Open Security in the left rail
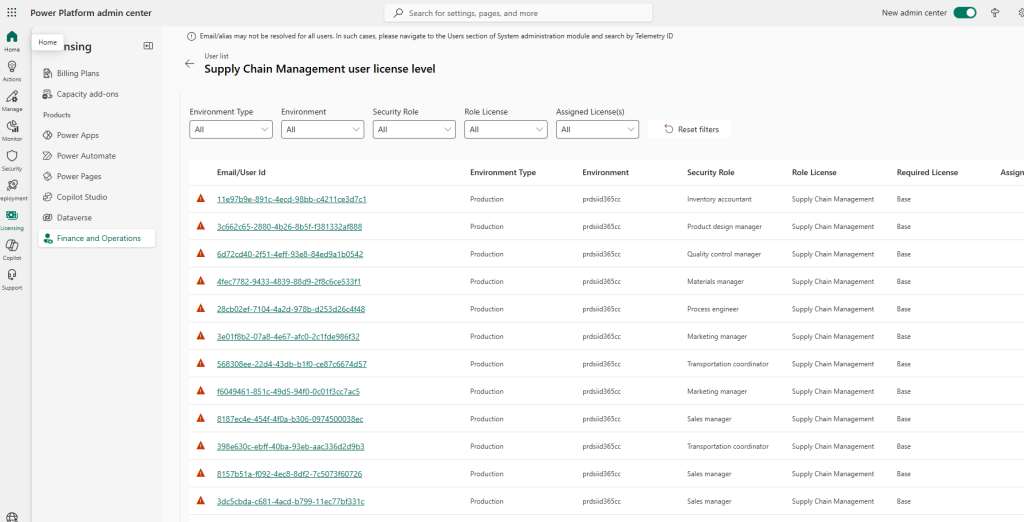Image resolution: width=1024 pixels, height=522 pixels. tap(12, 160)
